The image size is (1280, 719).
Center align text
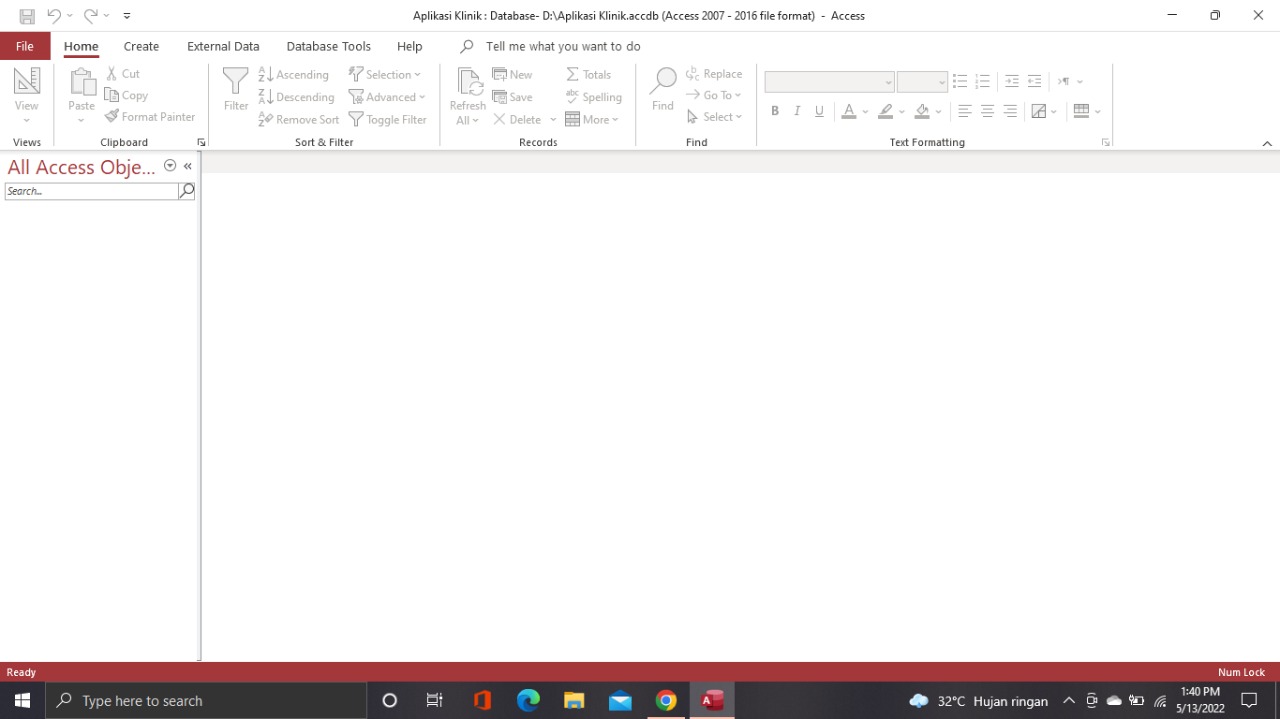click(x=987, y=111)
